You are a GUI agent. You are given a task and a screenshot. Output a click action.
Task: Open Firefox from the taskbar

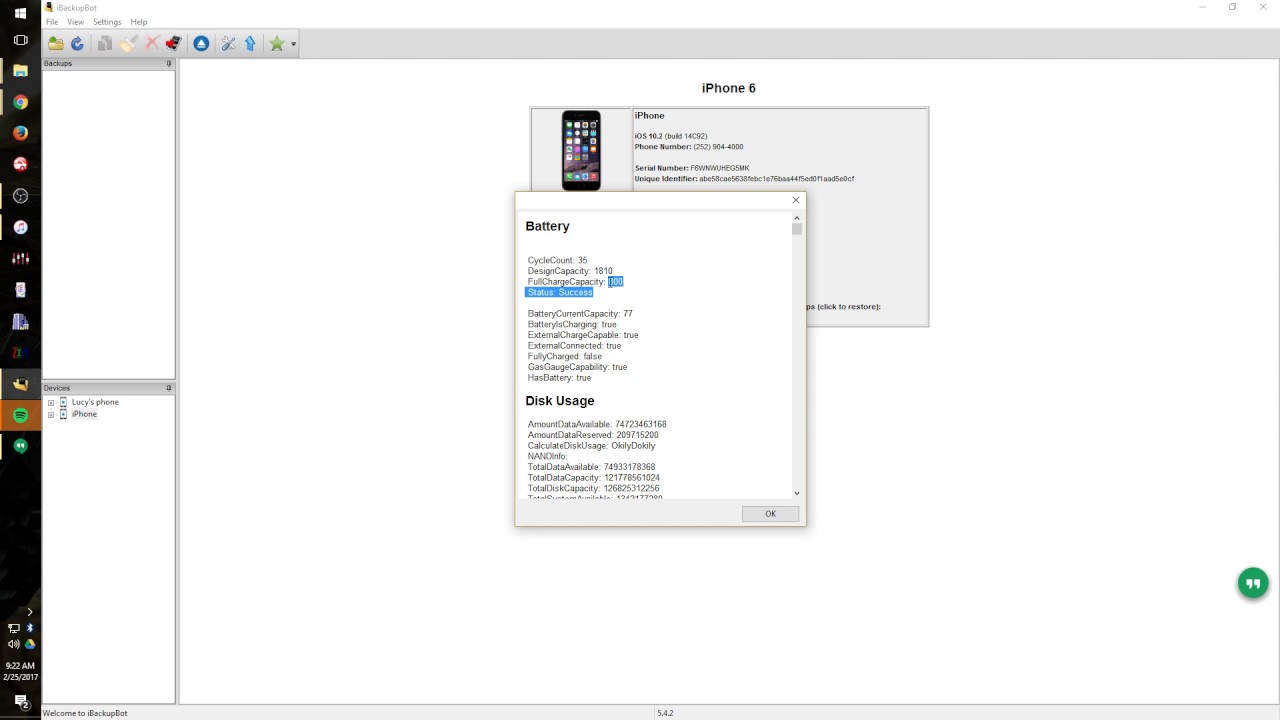(20, 133)
